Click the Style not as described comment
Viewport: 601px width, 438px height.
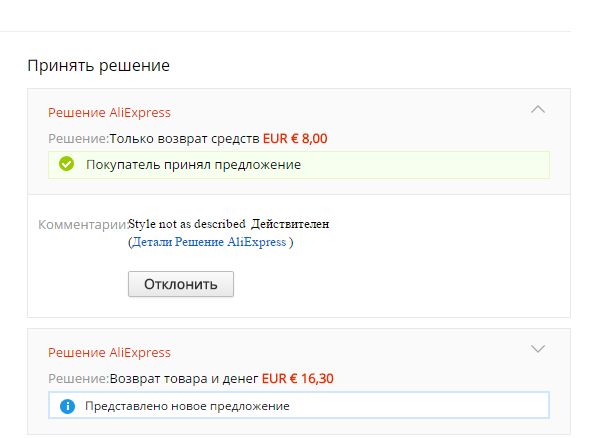tap(187, 224)
